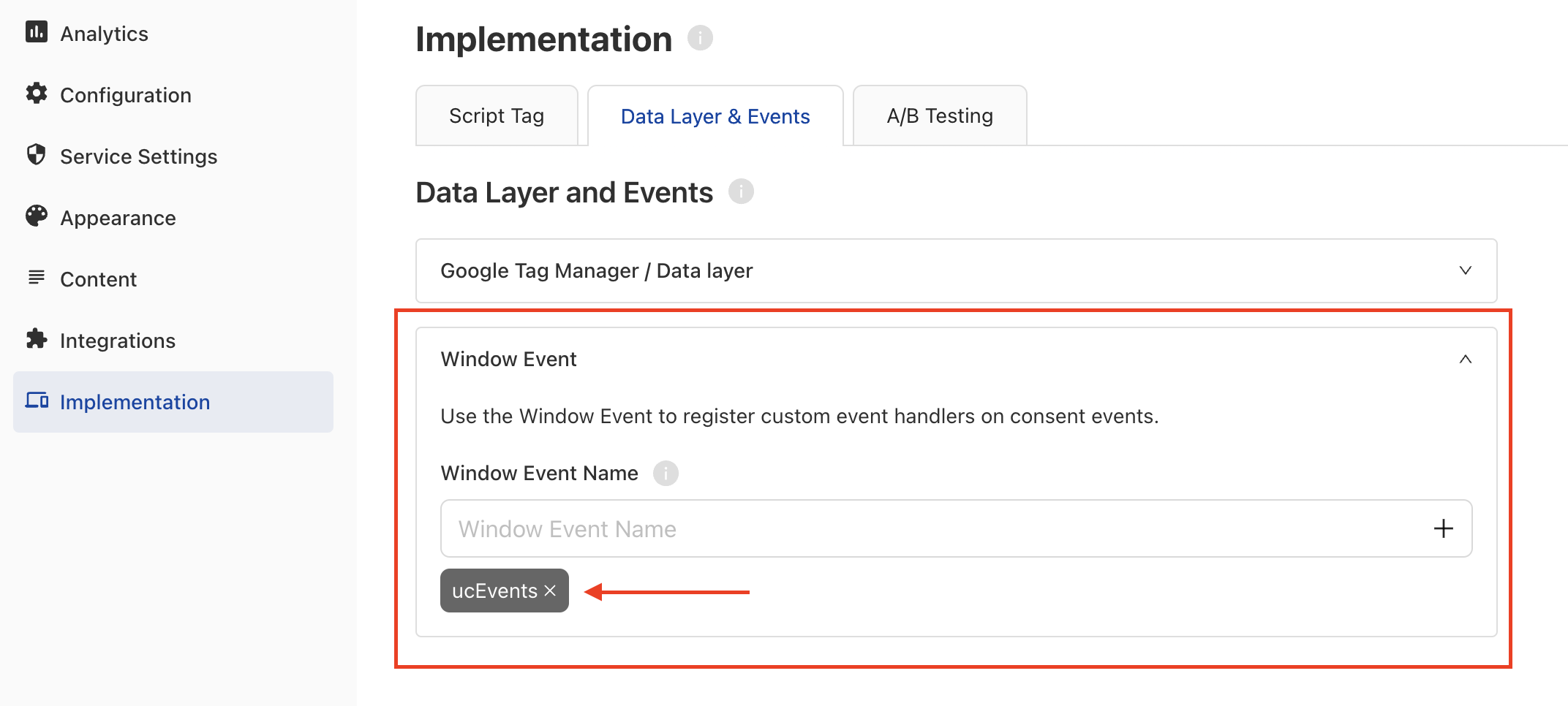
Task: Select the Data Layer & Events tab
Action: point(715,115)
